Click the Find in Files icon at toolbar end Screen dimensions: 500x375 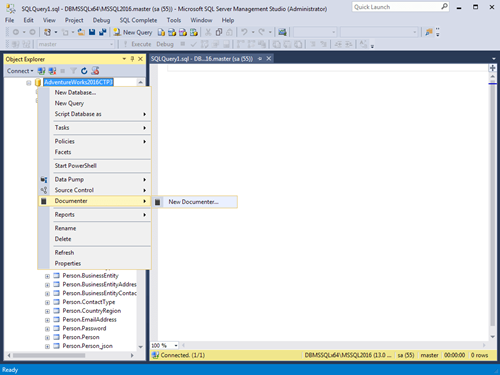429,32
